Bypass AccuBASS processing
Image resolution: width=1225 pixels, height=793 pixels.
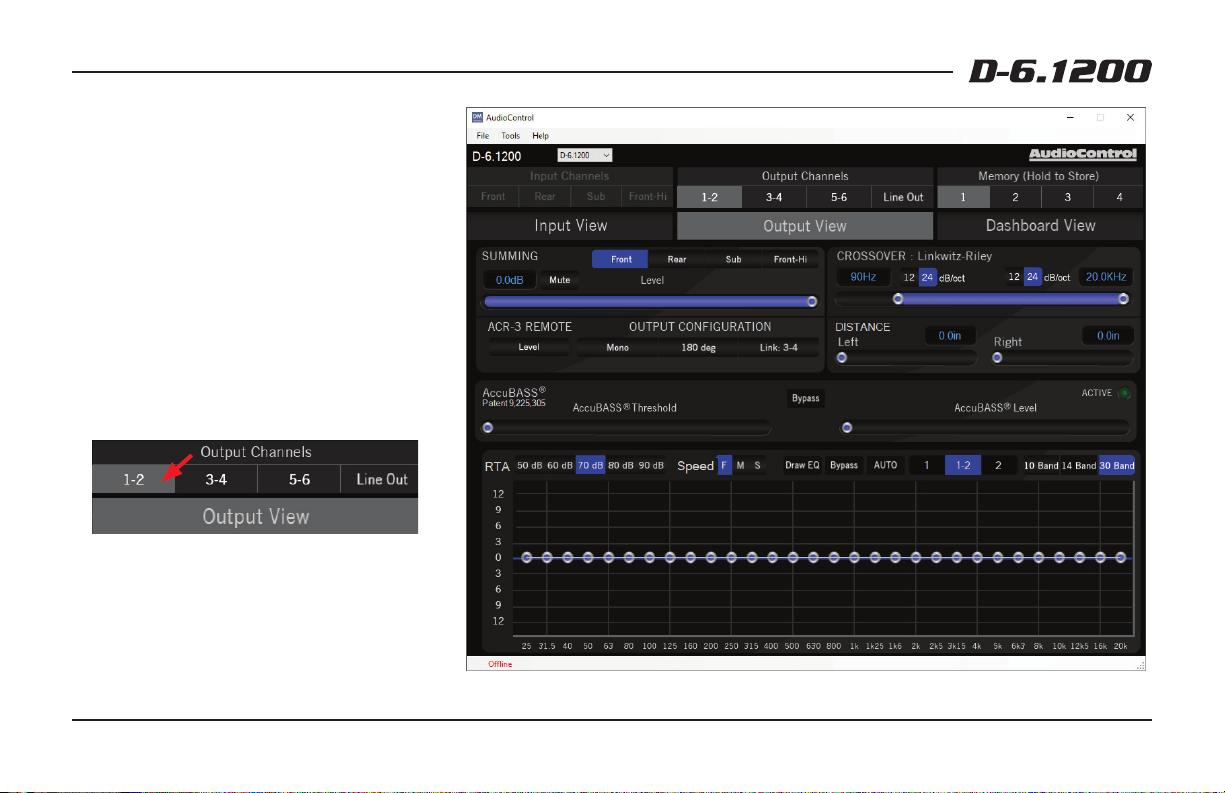[x=805, y=398]
